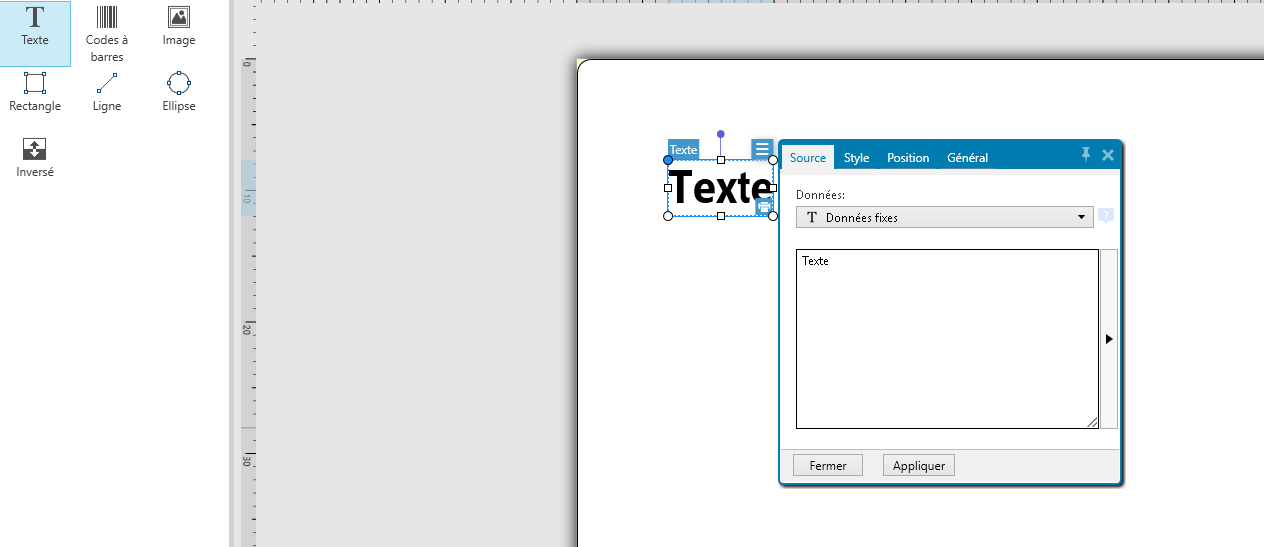
Task: Close the properties dialog with the X
Action: coord(1108,154)
